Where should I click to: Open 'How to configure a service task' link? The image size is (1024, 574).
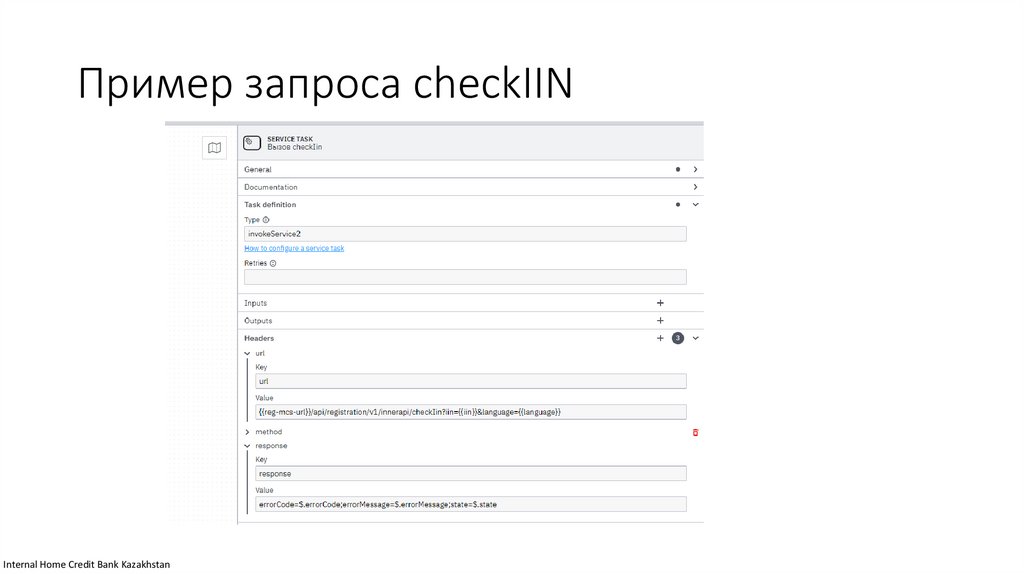pyautogui.click(x=294, y=248)
